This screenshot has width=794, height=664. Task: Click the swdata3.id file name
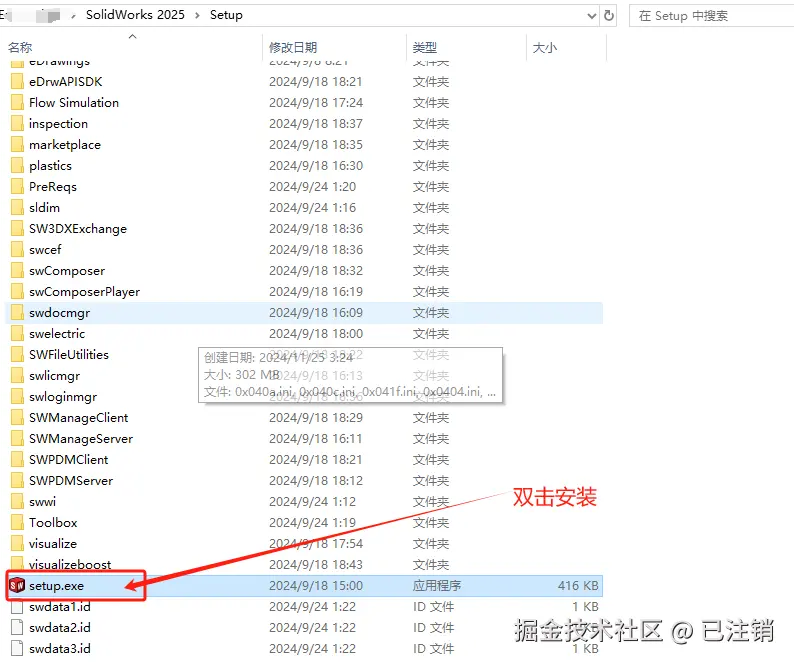[60, 649]
